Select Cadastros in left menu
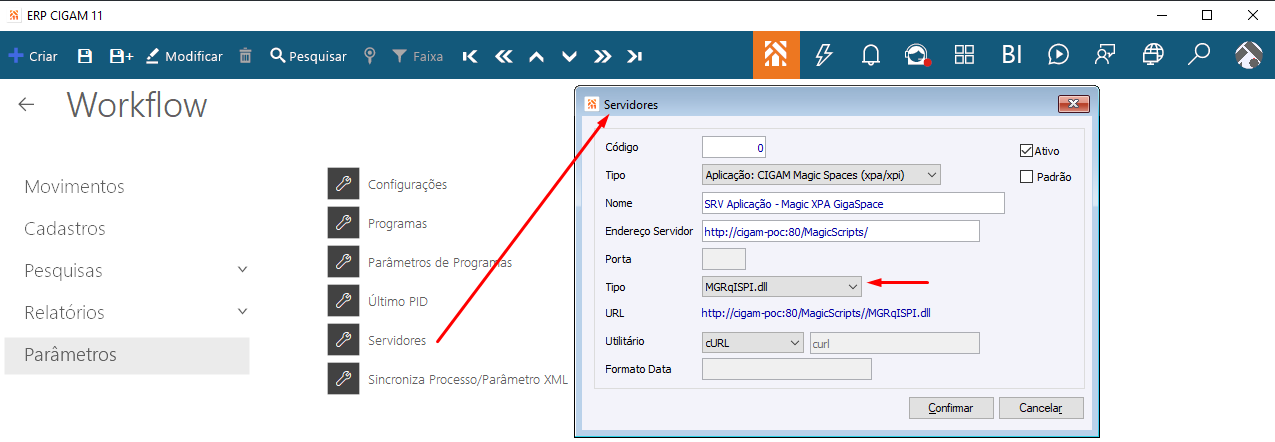1275x442 pixels. pyautogui.click(x=65, y=229)
